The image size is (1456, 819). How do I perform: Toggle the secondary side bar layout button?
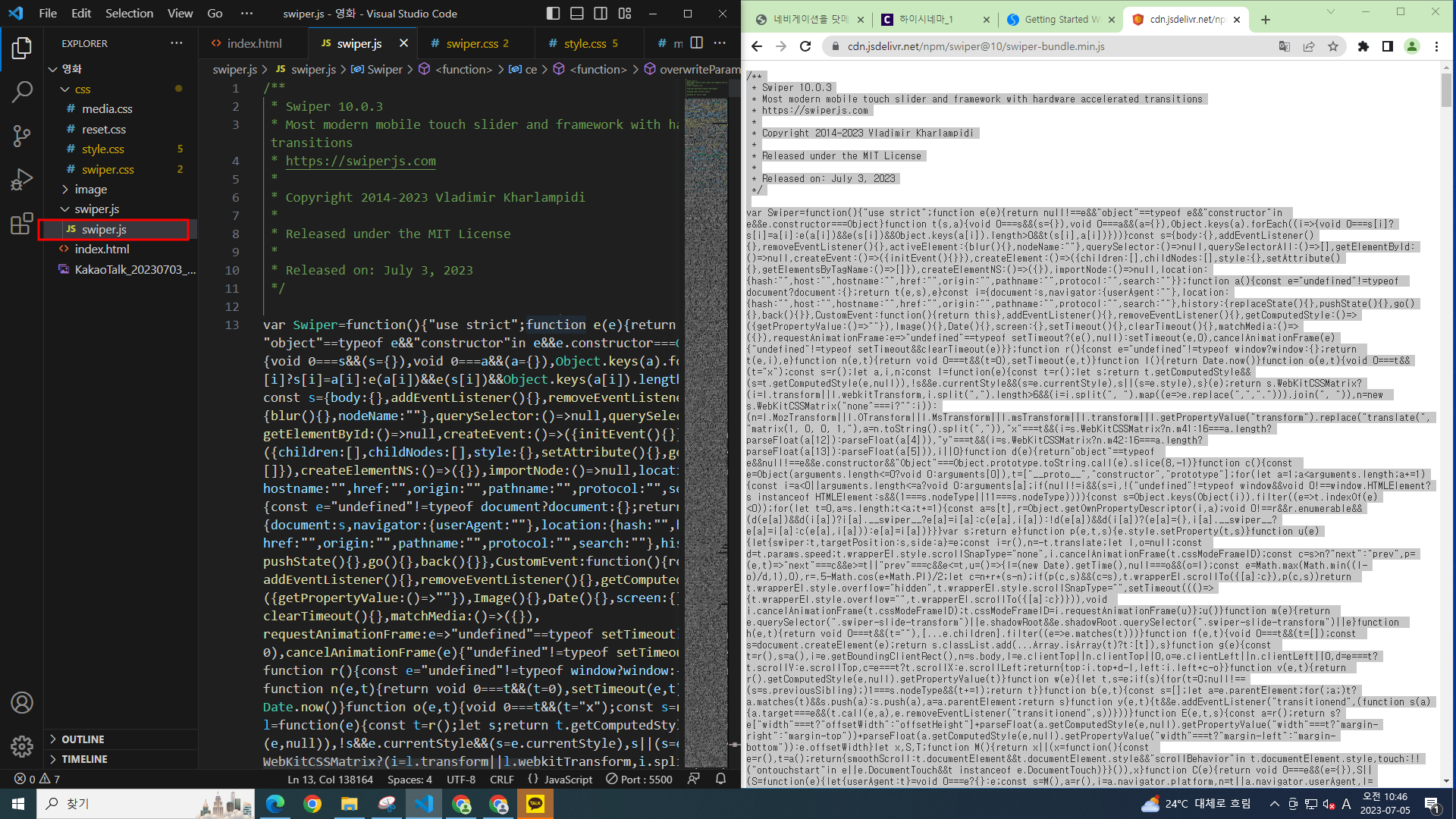[x=601, y=13]
